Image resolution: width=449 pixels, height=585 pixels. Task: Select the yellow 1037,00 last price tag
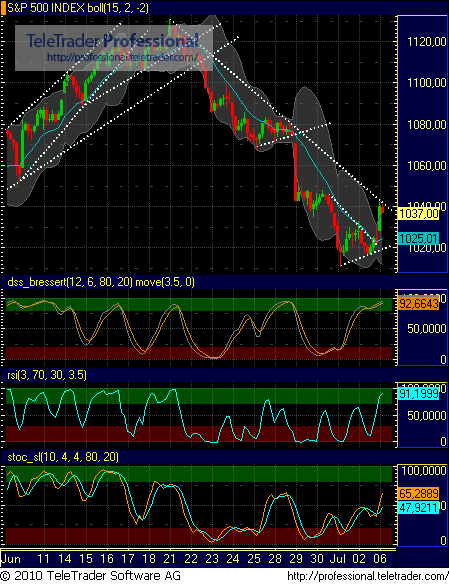(x=418, y=214)
